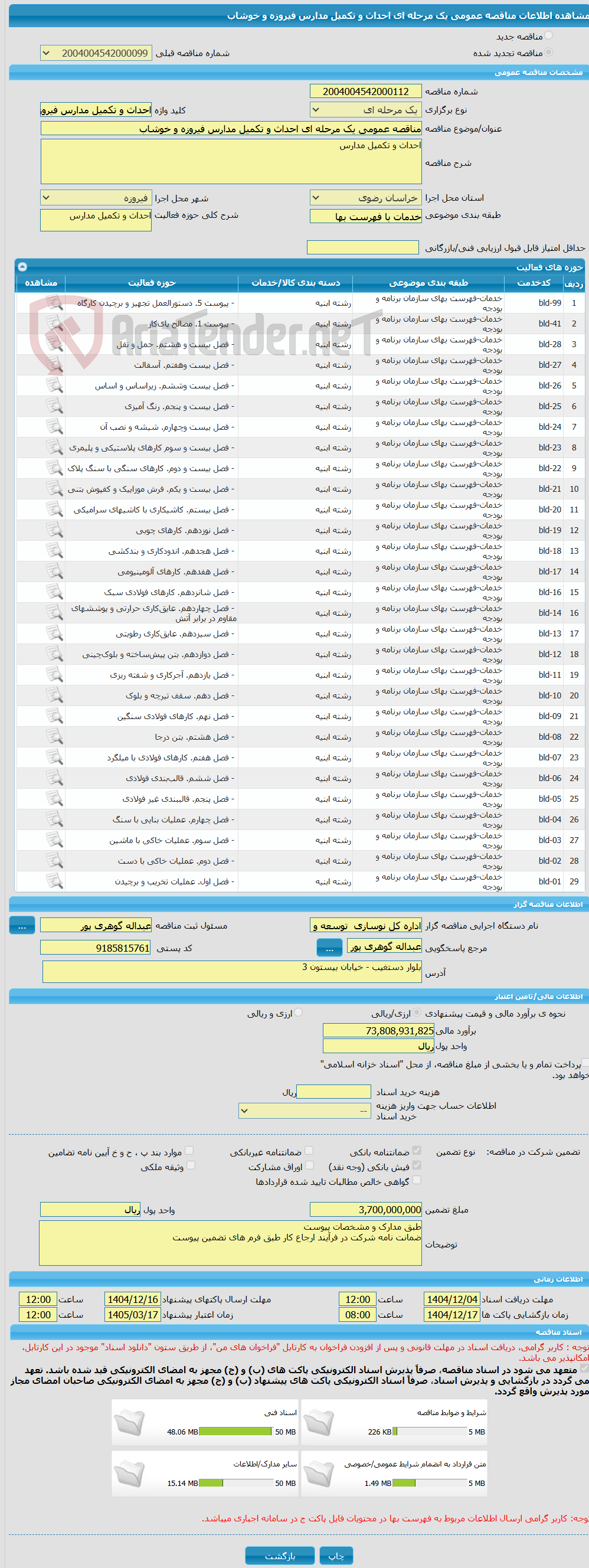Toggle گواهی خالص مطالبات checkbox
The image size is (589, 1568).
pyautogui.click(x=417, y=1180)
